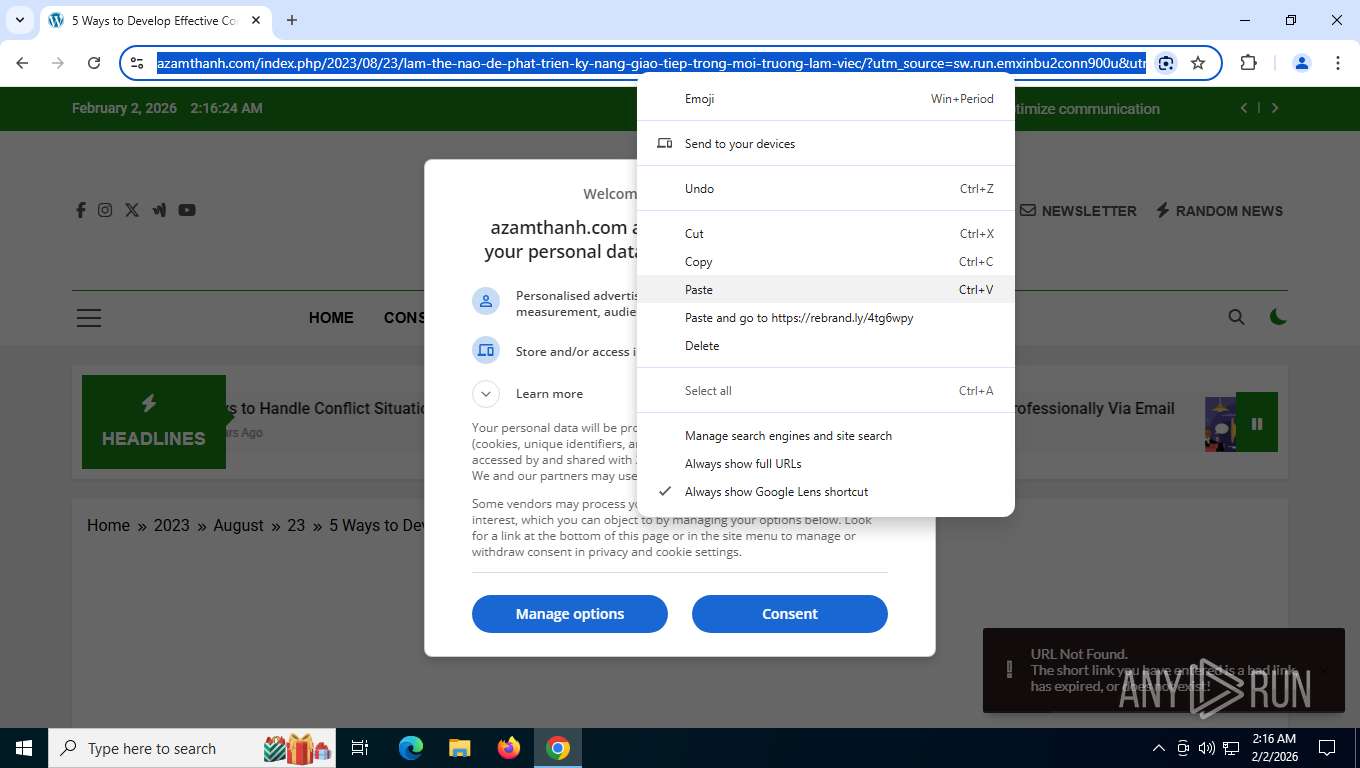
Task: Show hidden system tray icons
Action: [1159, 748]
